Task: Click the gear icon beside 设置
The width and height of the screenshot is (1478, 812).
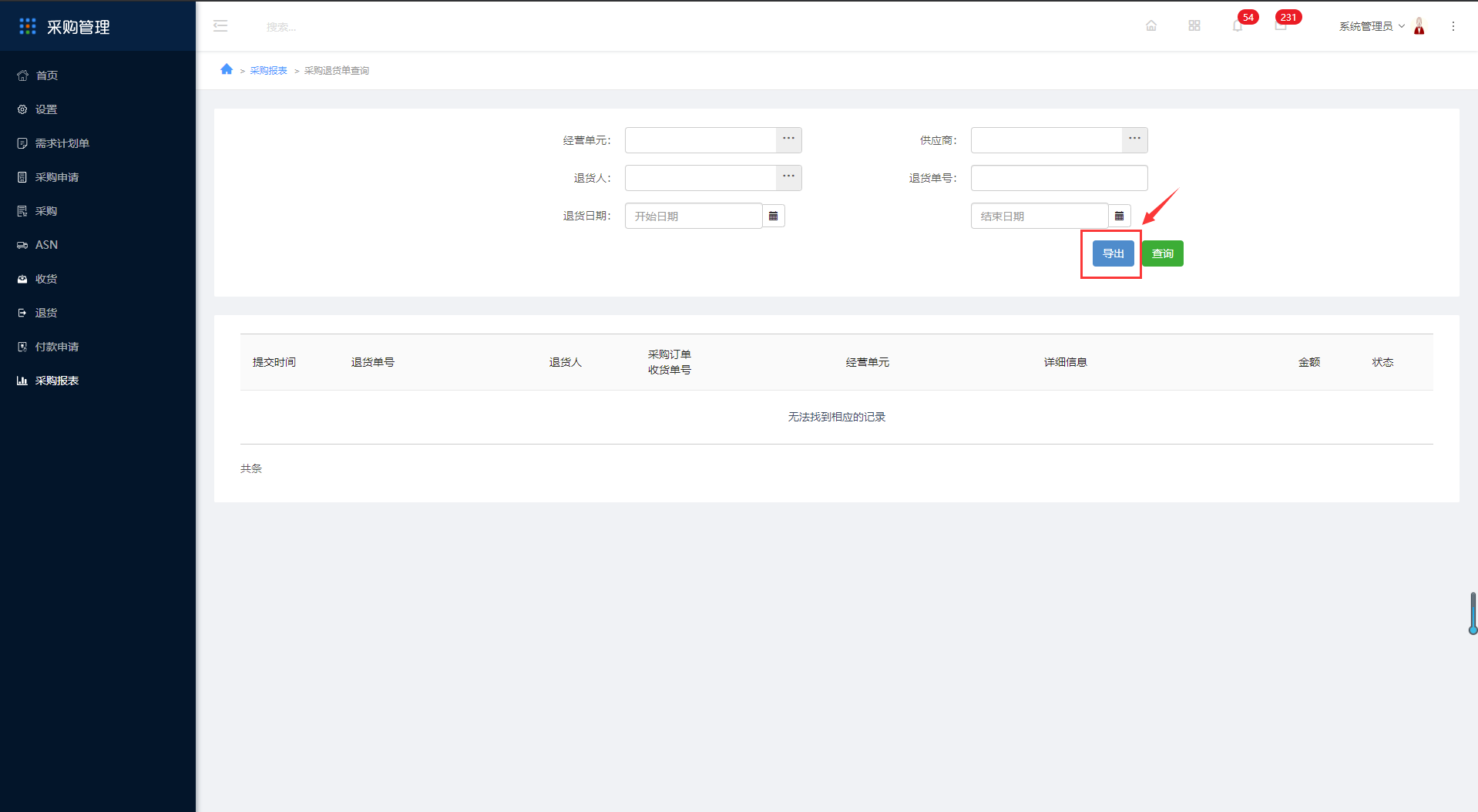Action: click(22, 109)
